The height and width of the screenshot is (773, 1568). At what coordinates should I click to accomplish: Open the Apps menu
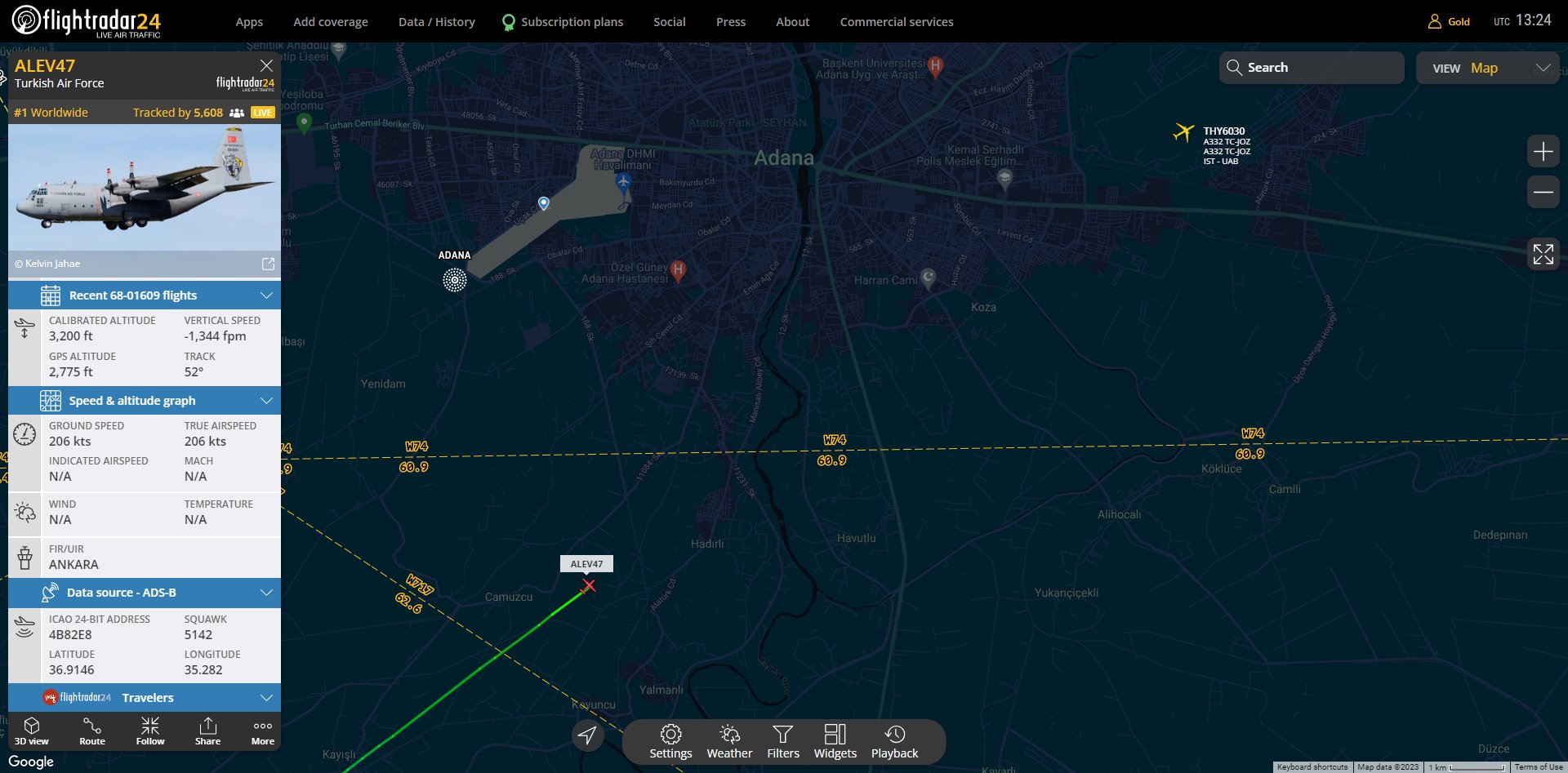click(x=249, y=22)
